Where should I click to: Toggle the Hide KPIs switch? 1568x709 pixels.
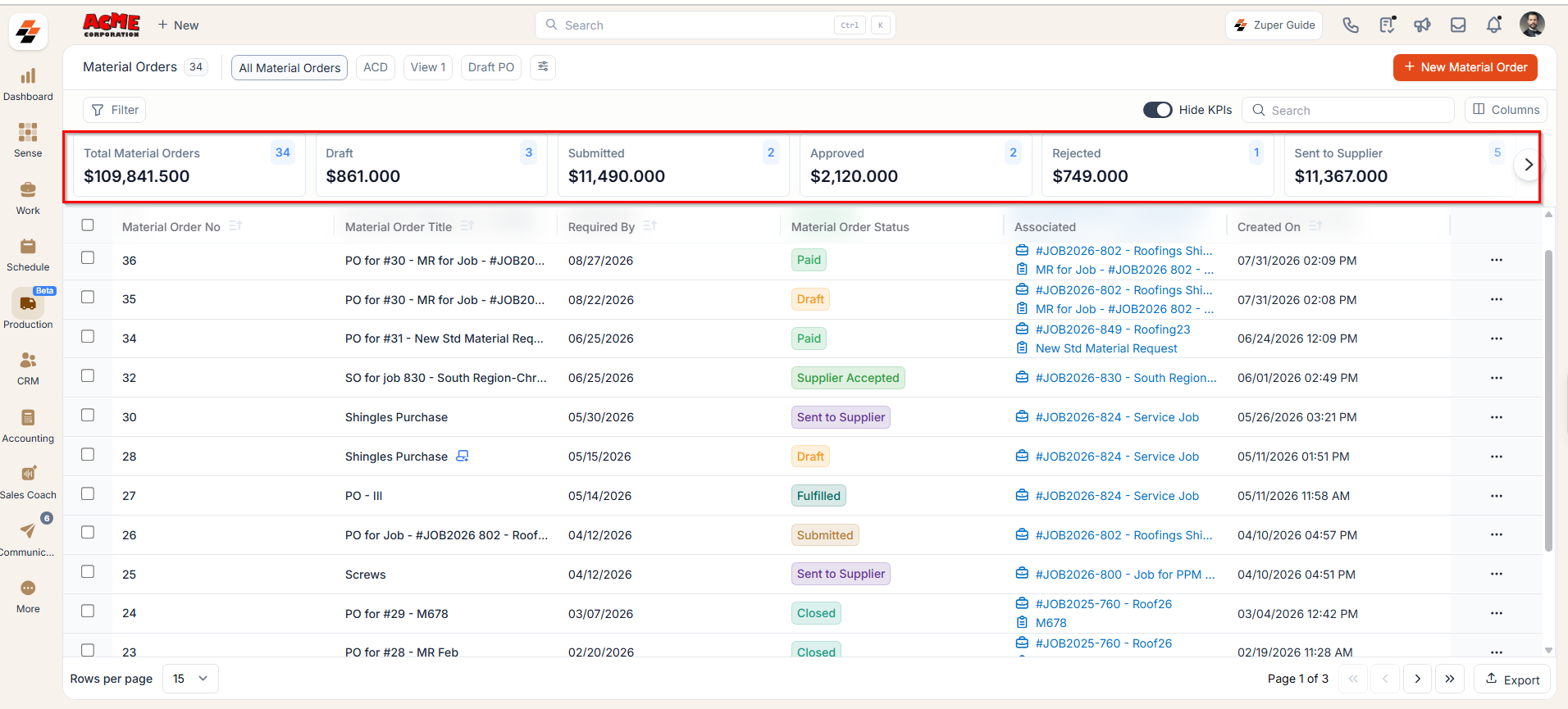tap(1158, 110)
